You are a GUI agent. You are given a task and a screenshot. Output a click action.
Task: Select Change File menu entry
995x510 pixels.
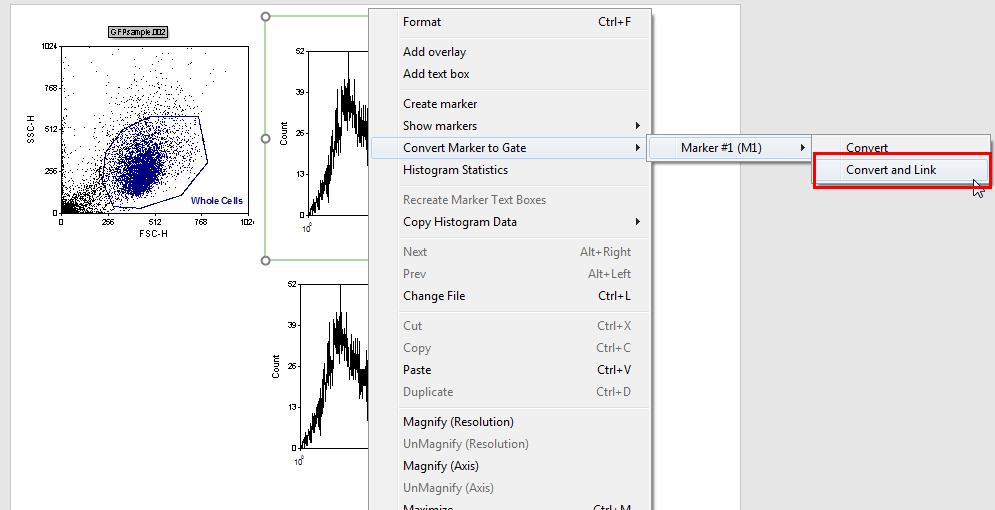[434, 296]
